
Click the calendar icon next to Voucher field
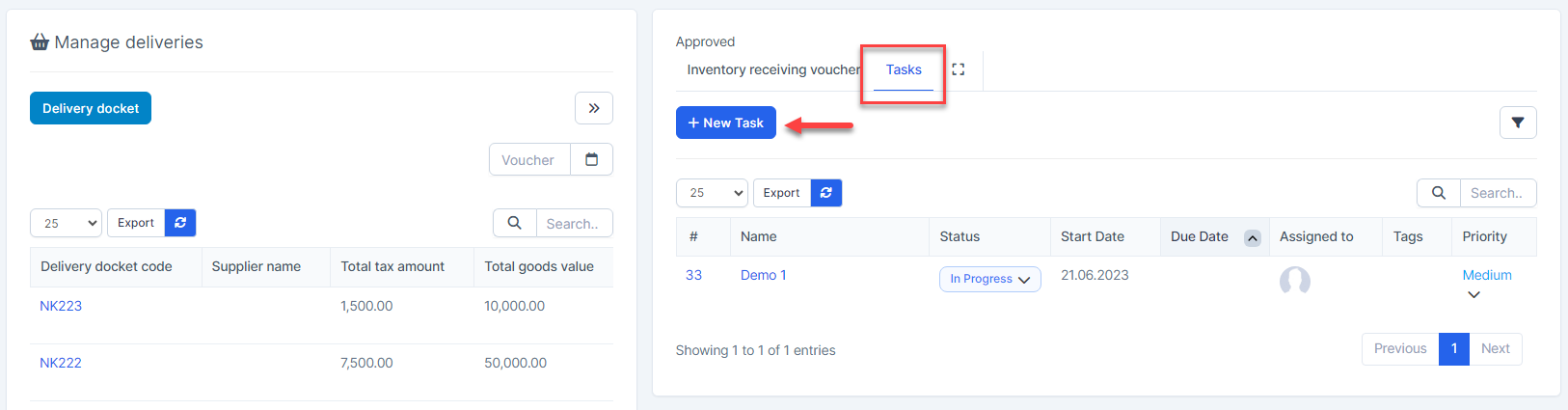(x=591, y=160)
